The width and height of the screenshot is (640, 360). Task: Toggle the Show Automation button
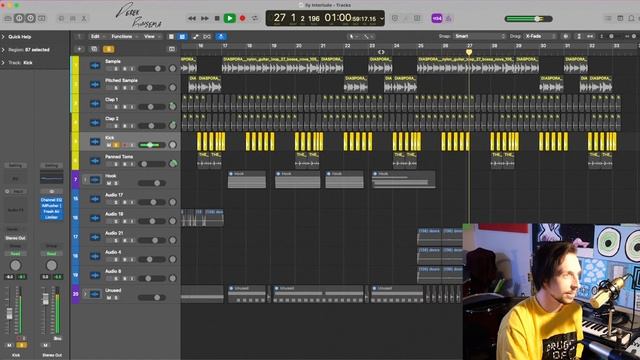(x=196, y=37)
